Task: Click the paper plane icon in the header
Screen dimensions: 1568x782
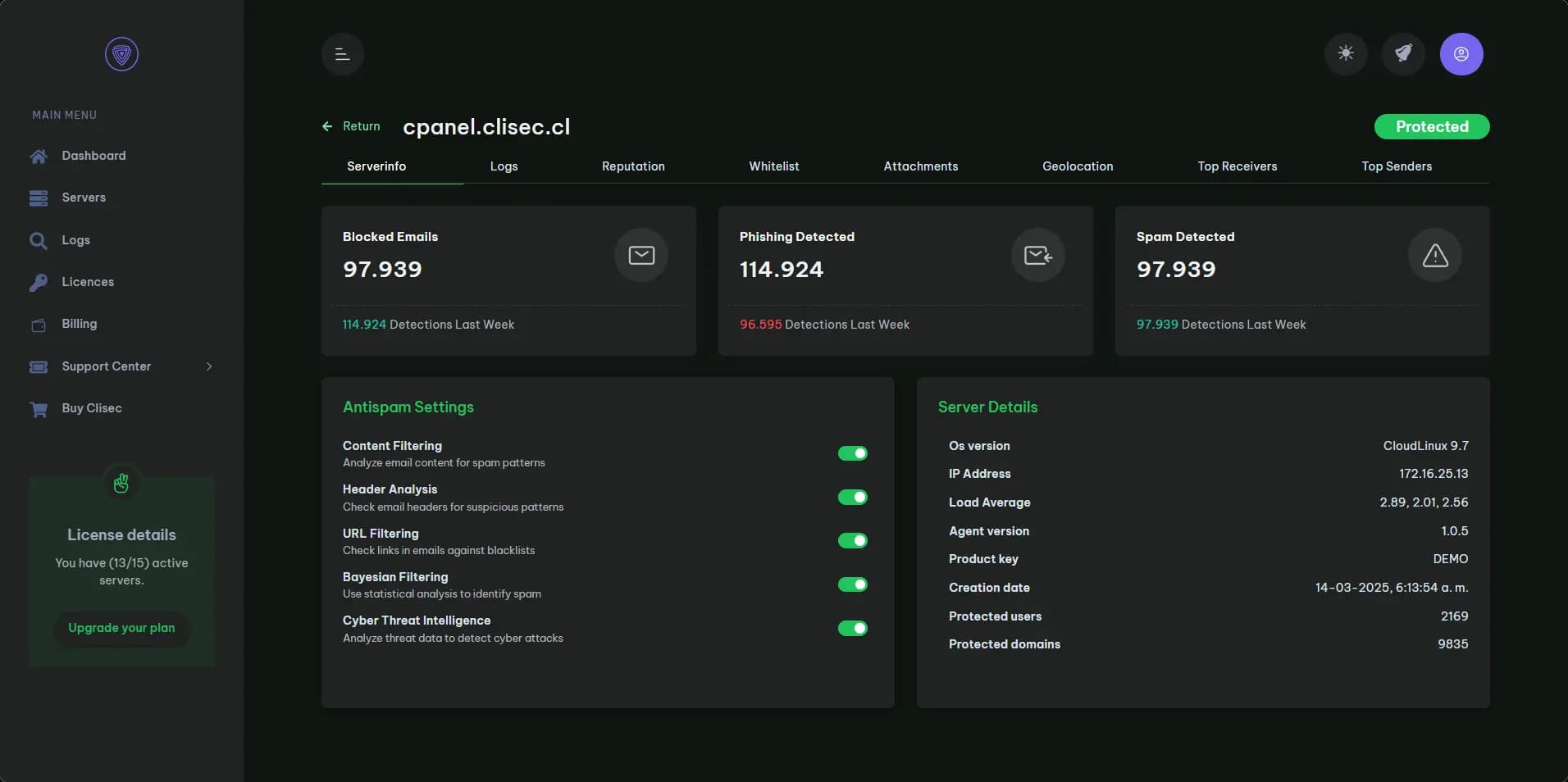Action: [1403, 54]
